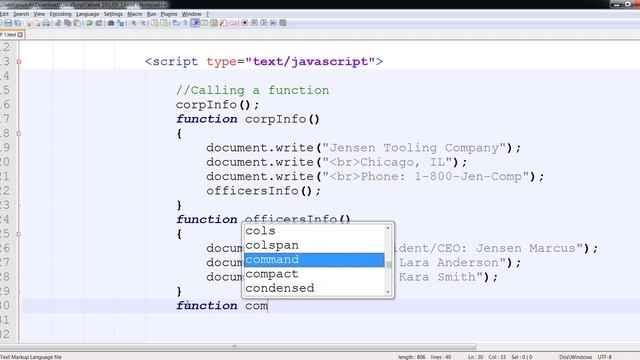Click the autocomplete list scrollbar thumb
The width and height of the screenshot is (640, 360).
click(388, 265)
